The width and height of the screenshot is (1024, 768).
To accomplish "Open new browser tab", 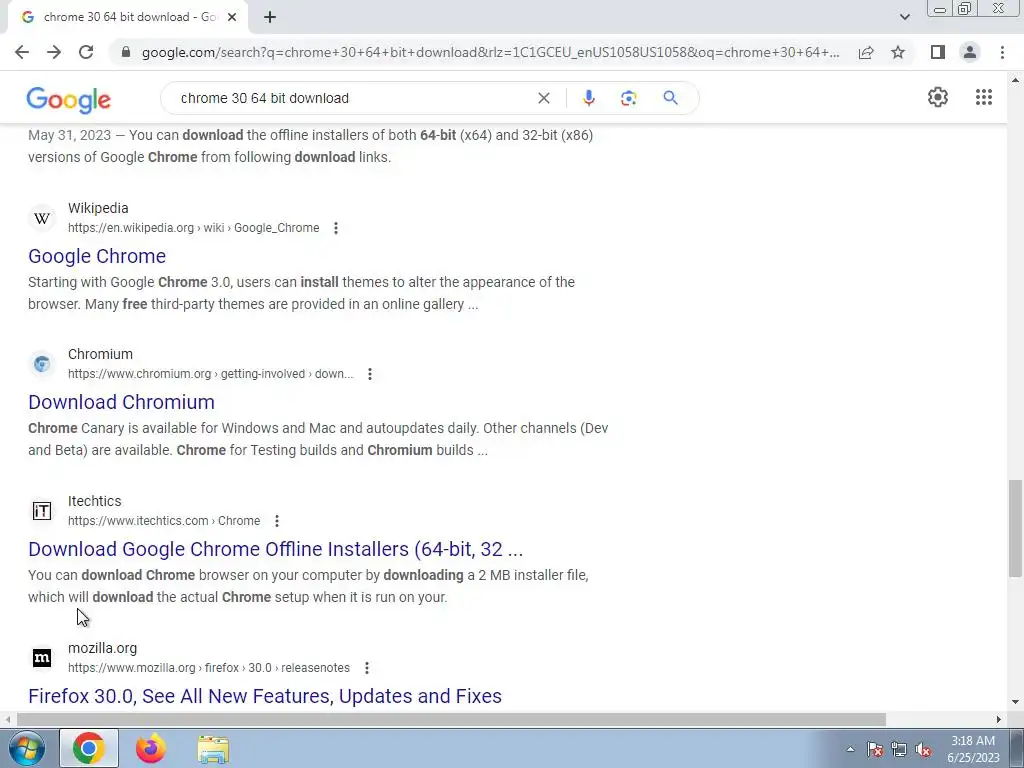I will [270, 17].
